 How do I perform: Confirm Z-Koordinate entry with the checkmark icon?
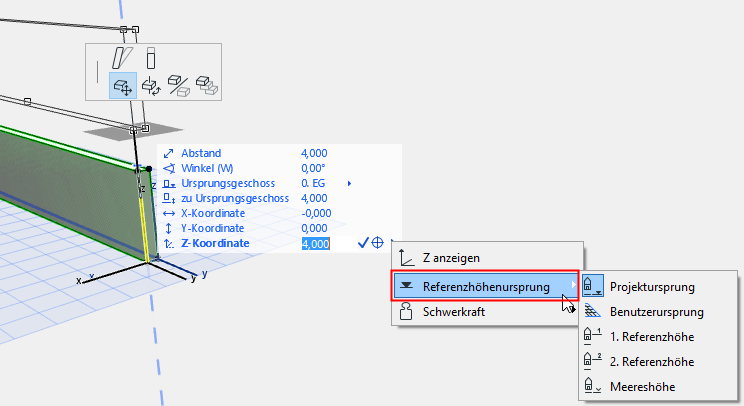click(364, 243)
